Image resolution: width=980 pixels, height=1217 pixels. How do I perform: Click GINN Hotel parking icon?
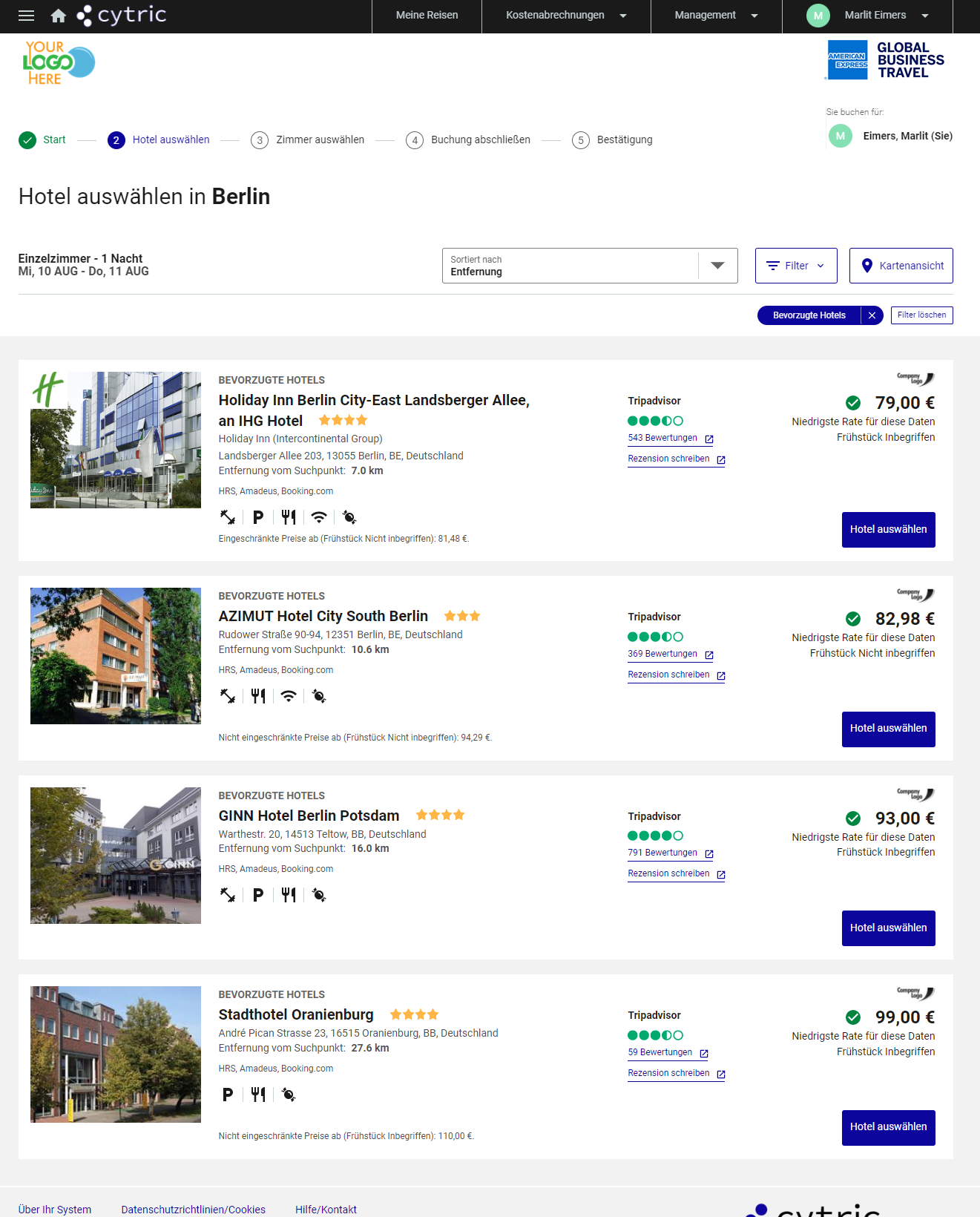point(258,895)
